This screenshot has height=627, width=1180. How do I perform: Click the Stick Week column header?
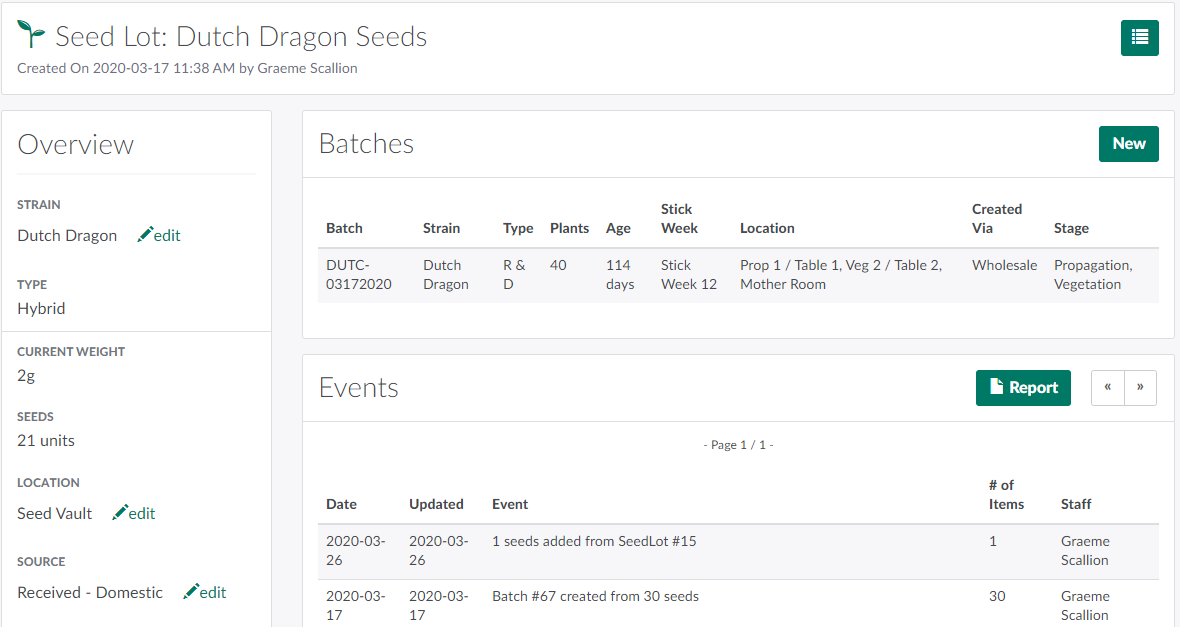pyautogui.click(x=677, y=219)
